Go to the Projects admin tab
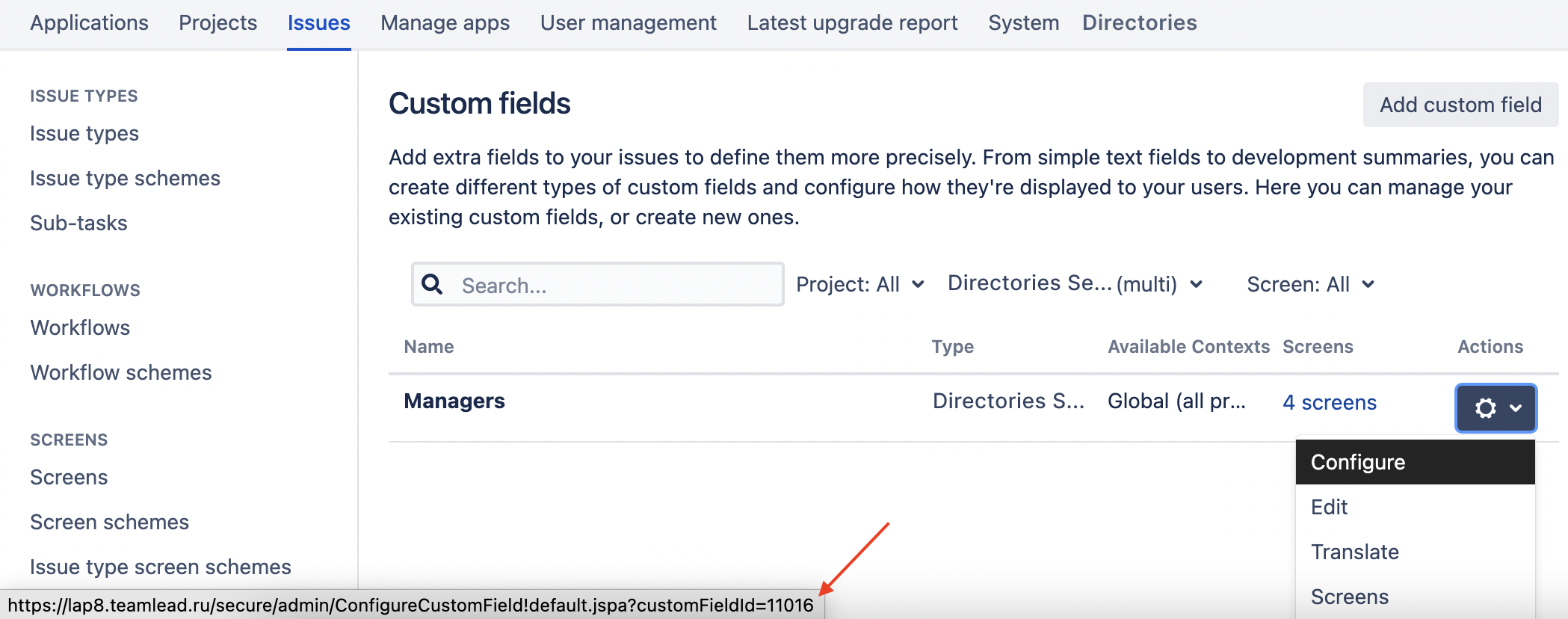The height and width of the screenshot is (619, 1568). pyautogui.click(x=217, y=23)
